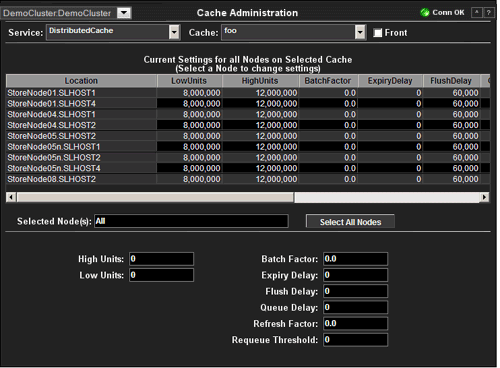Viewport: 500px width, 368px height.
Task: Click the Flush Delay input field
Action: tap(355, 291)
